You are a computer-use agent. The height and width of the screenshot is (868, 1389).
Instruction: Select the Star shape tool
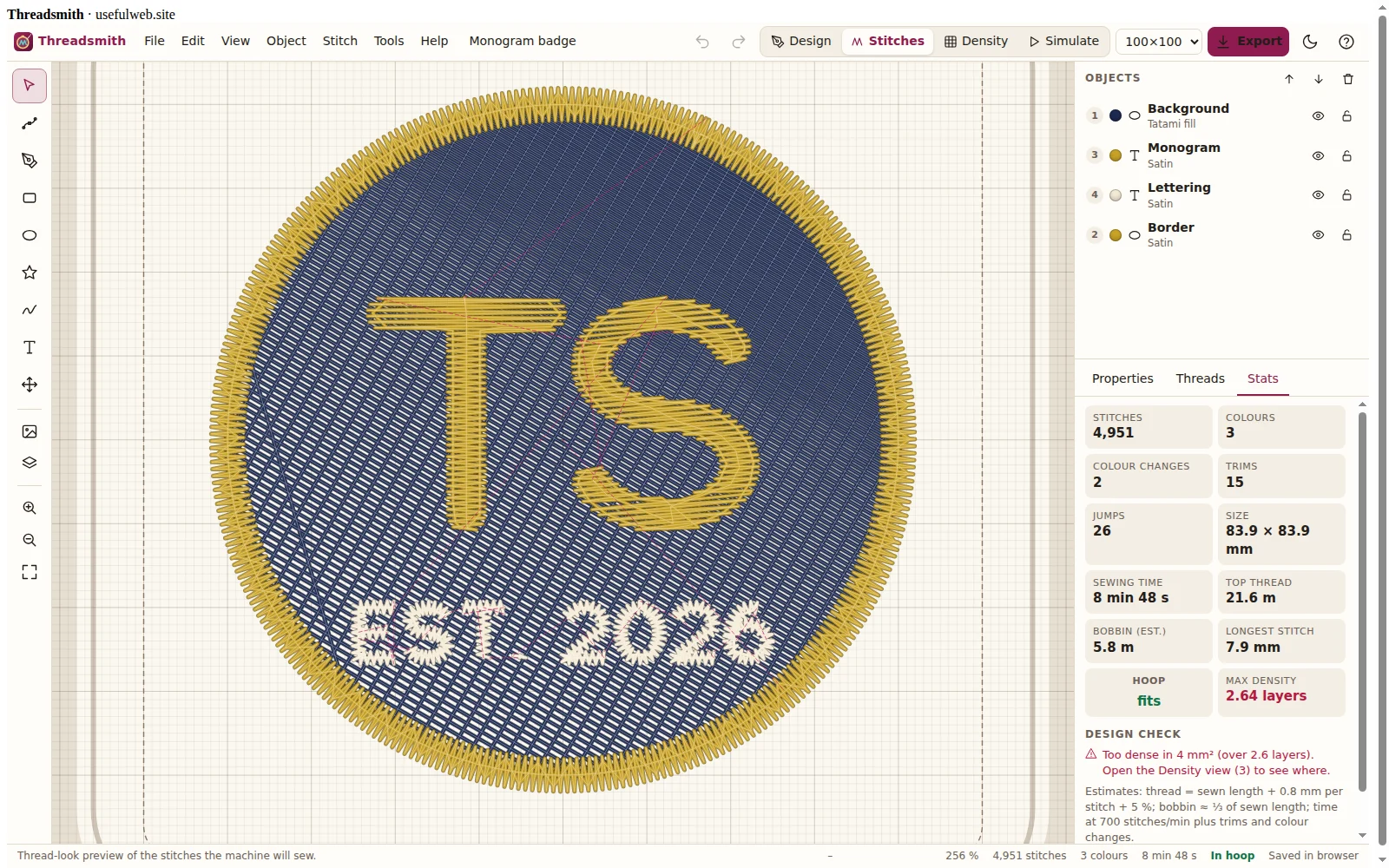[30, 273]
